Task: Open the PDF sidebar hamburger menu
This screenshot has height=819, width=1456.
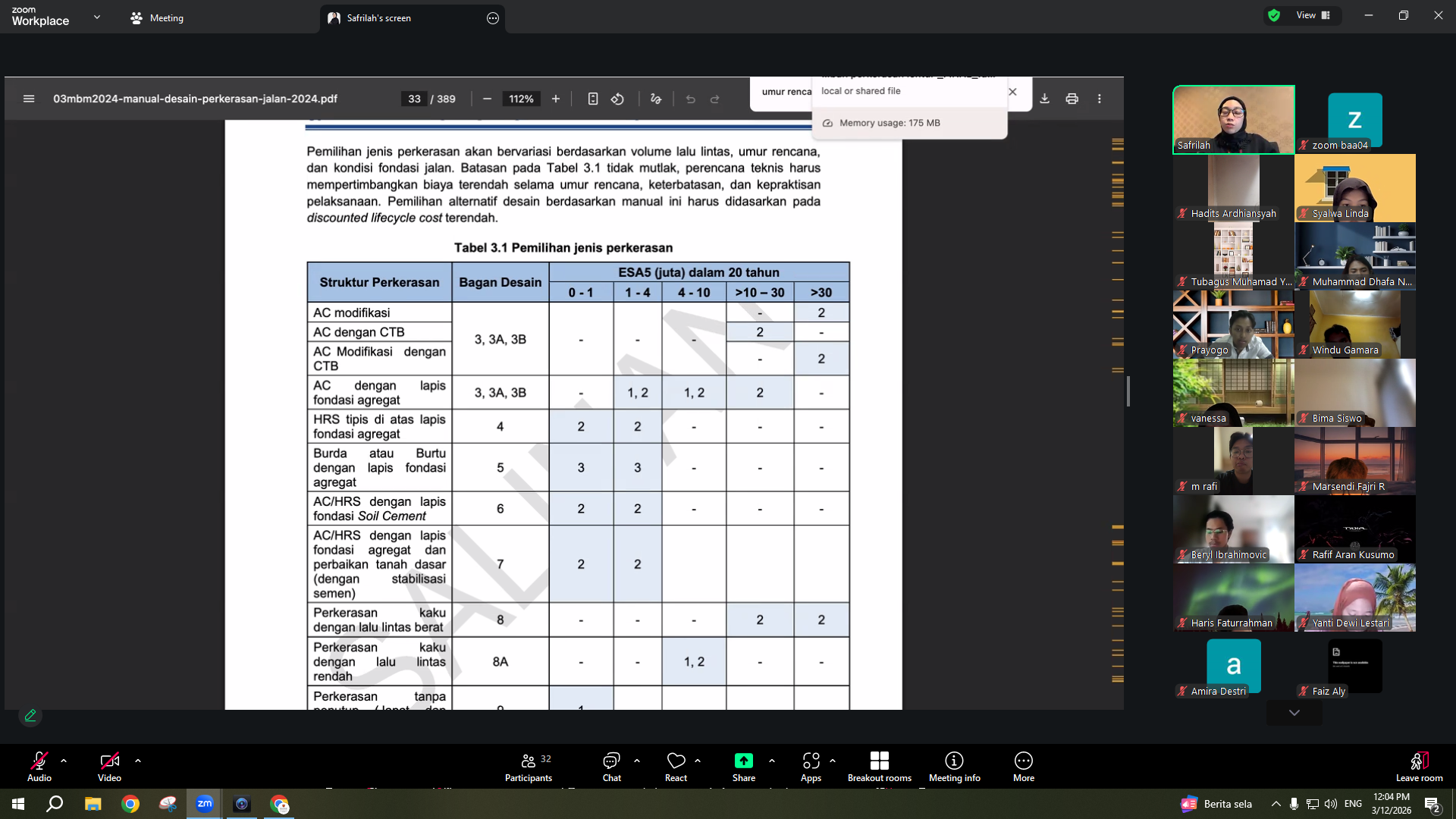Action: click(29, 99)
